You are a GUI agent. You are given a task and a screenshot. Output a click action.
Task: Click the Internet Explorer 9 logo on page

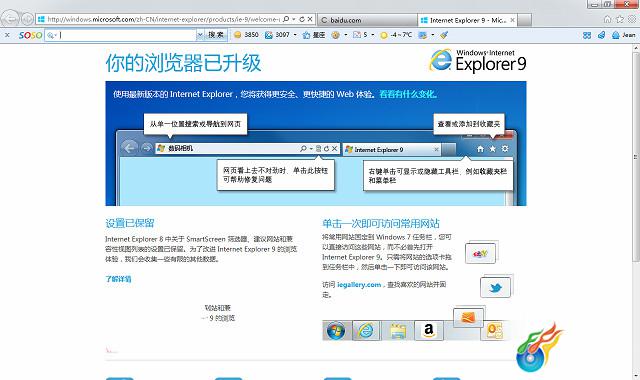point(478,61)
